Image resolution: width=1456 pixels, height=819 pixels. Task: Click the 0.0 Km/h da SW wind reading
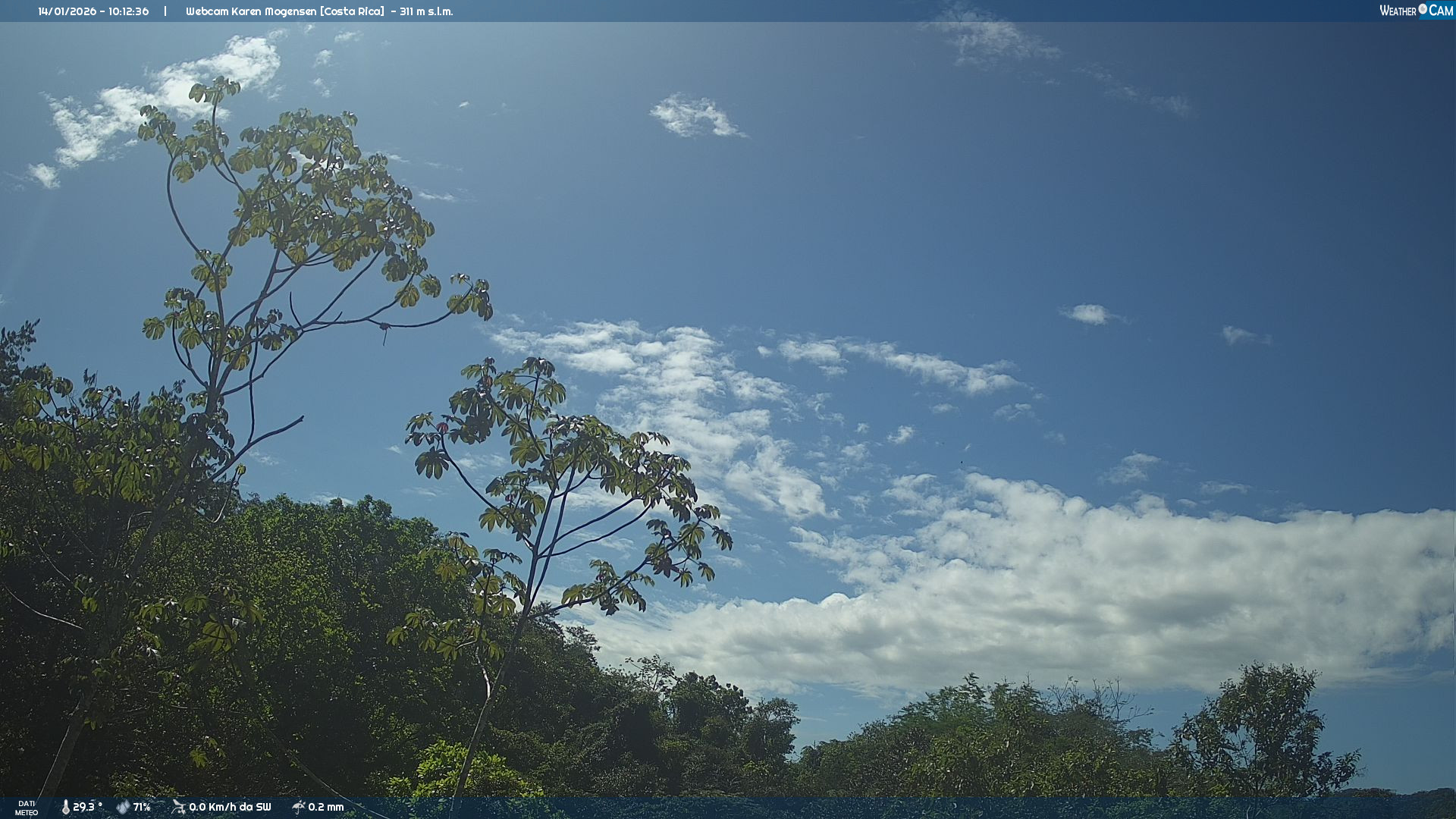click(230, 808)
